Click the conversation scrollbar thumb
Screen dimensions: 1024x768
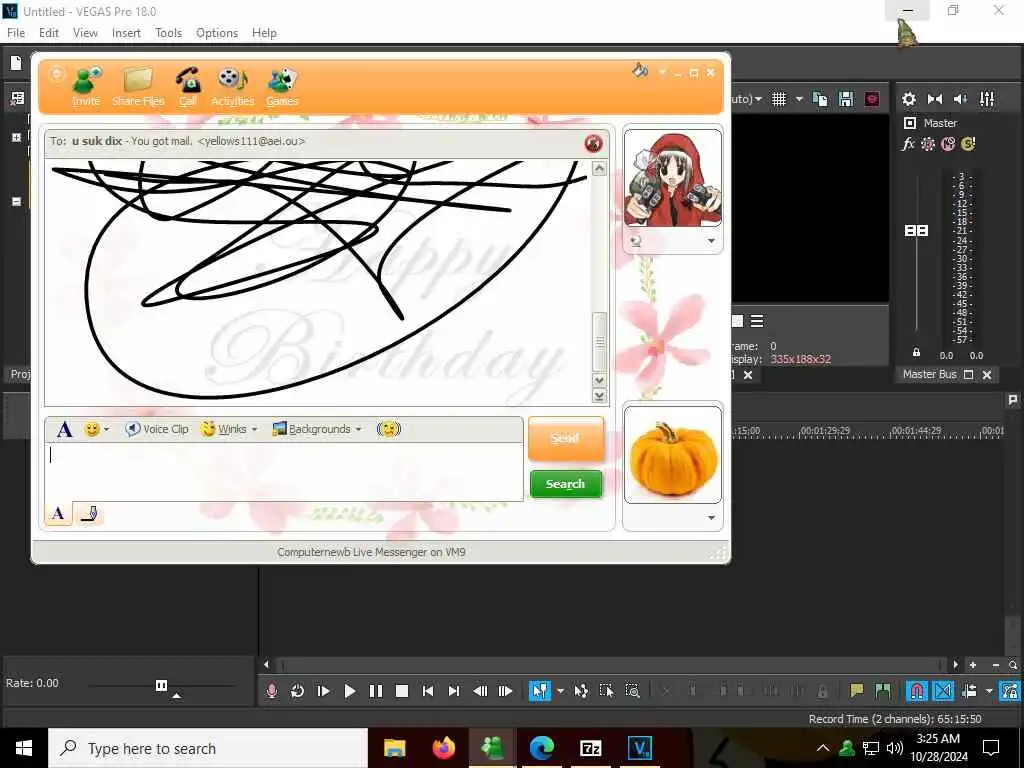point(600,342)
